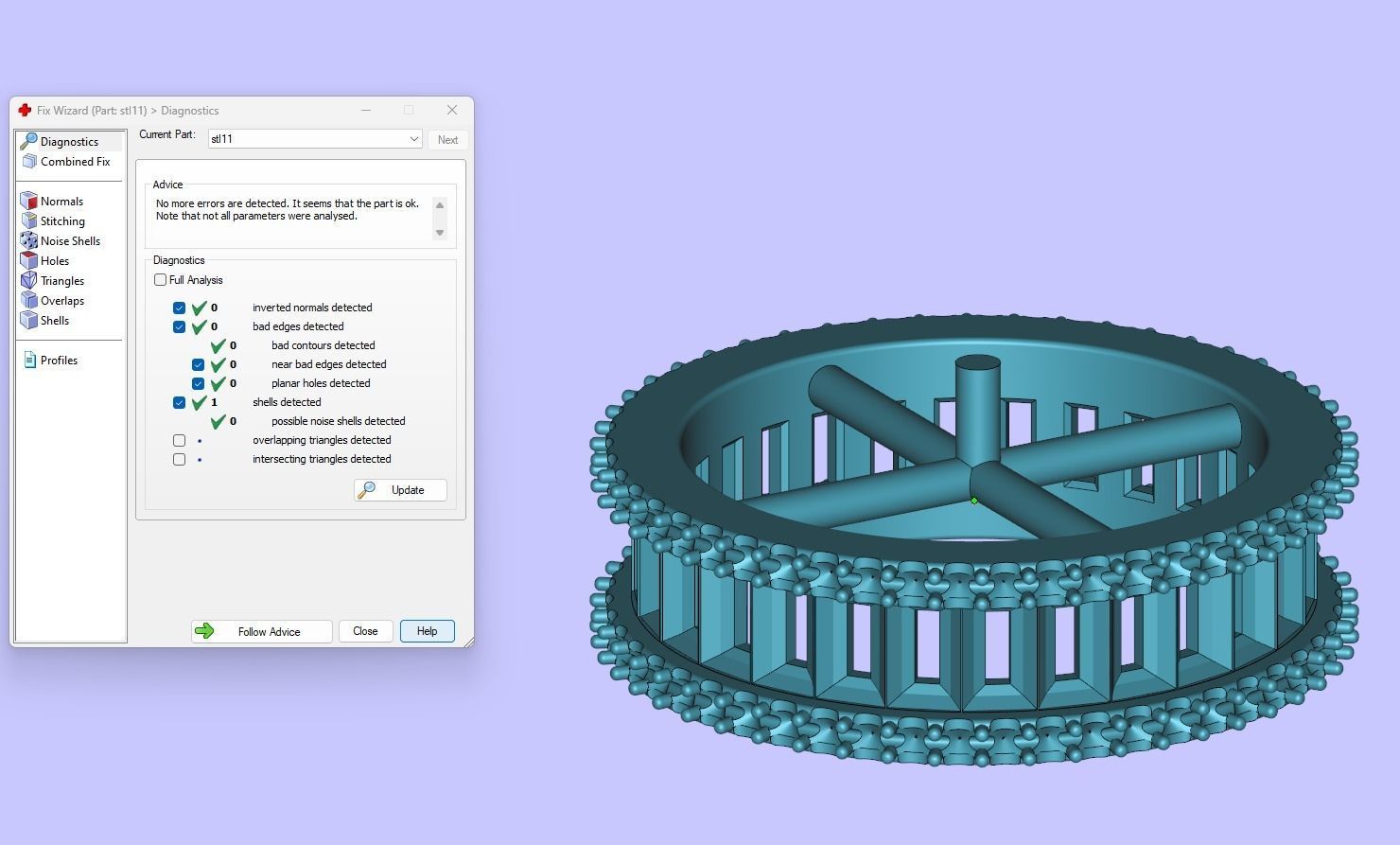
Task: Click the green check beside inverted normals
Action: pyautogui.click(x=199, y=308)
